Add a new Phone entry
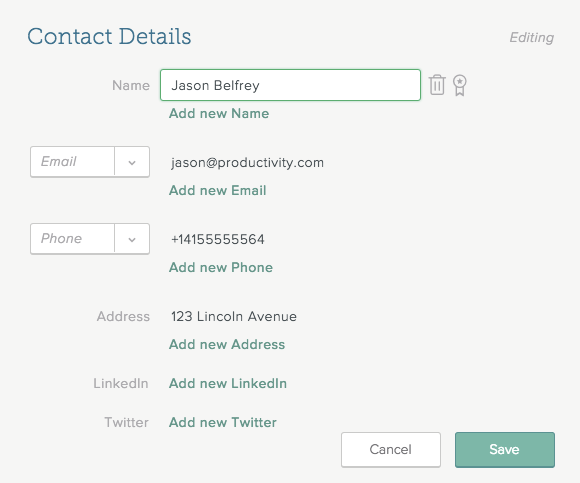The height and width of the screenshot is (483, 580). click(221, 267)
